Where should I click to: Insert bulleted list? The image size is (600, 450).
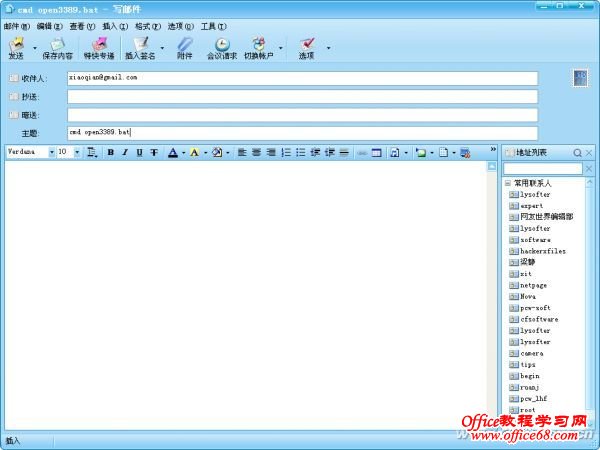click(300, 152)
